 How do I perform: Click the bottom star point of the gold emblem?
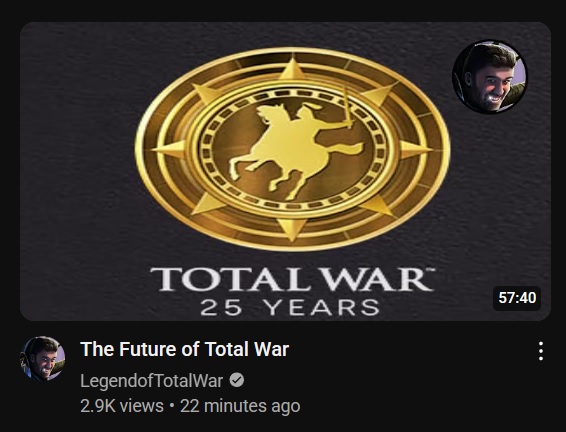pos(292,230)
